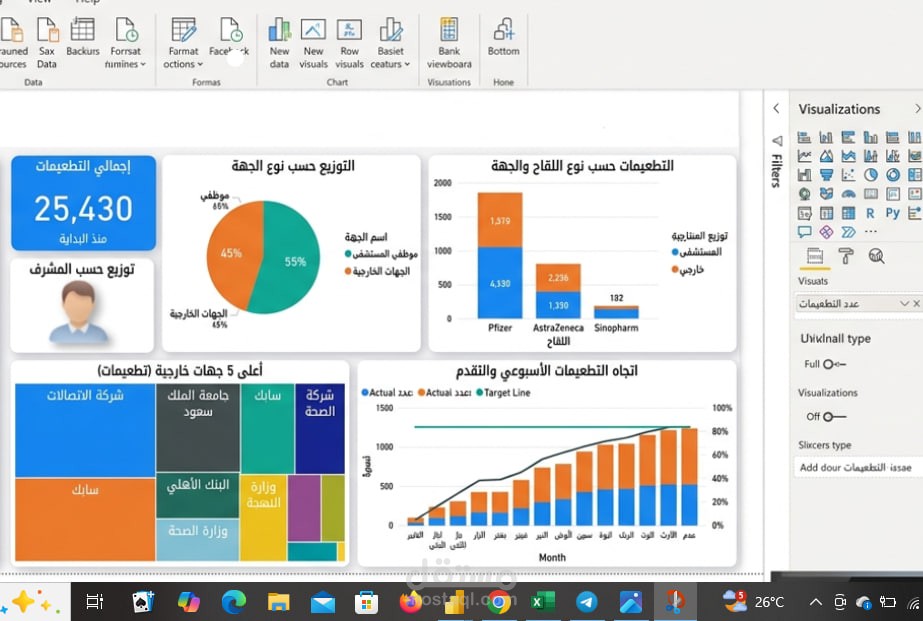Image resolution: width=923 pixels, height=621 pixels.
Task: Open Telegram from the taskbar
Action: coord(586,602)
